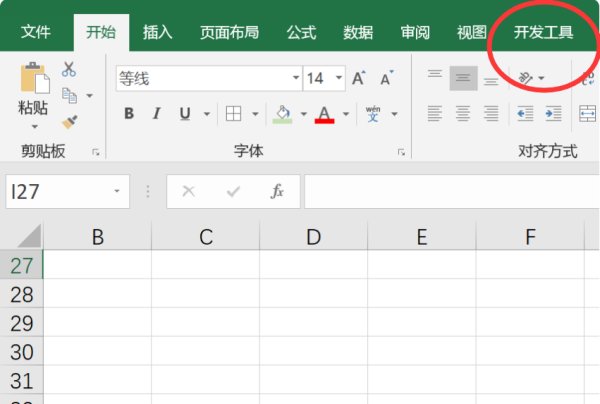600x404 pixels.
Task: Switch to the 公式 tab
Action: pos(302,32)
